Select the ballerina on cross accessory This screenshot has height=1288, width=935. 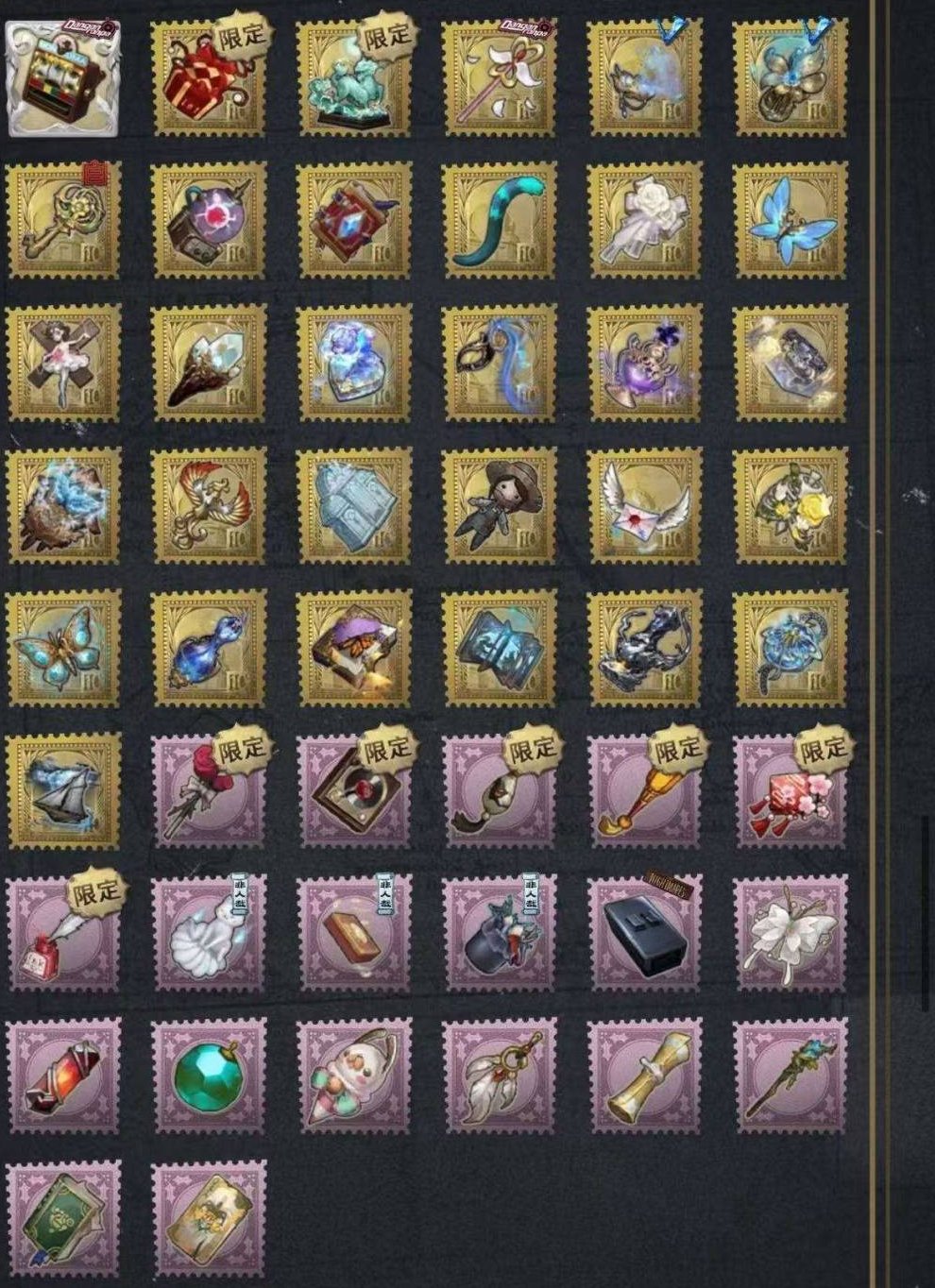(62, 363)
